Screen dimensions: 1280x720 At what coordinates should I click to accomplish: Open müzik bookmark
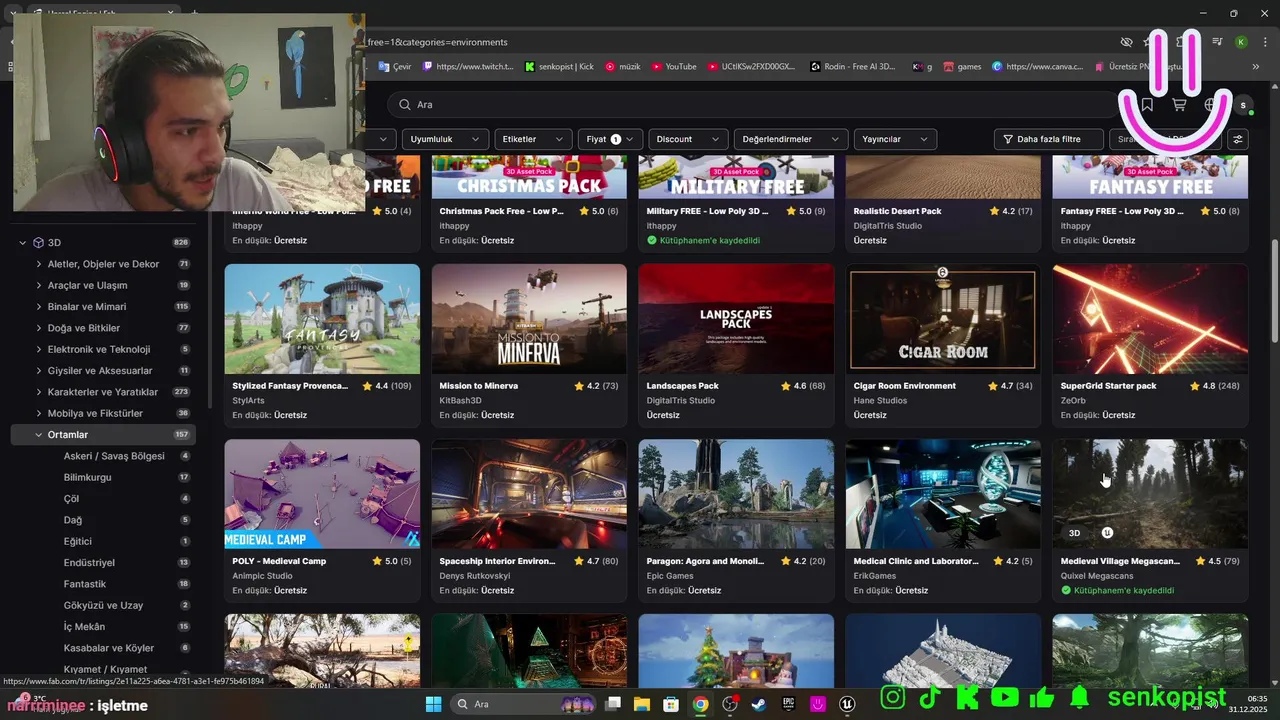622,67
